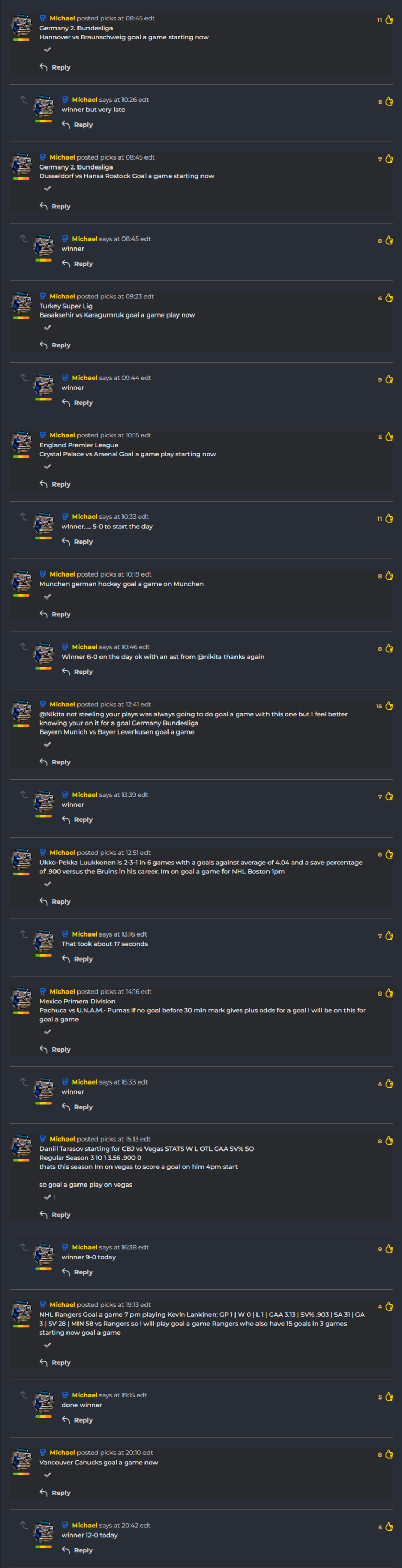The height and width of the screenshot is (1568, 402).
Task: Like the Bayern Munich vs Bayer Leverkusen post
Action: 388,706
